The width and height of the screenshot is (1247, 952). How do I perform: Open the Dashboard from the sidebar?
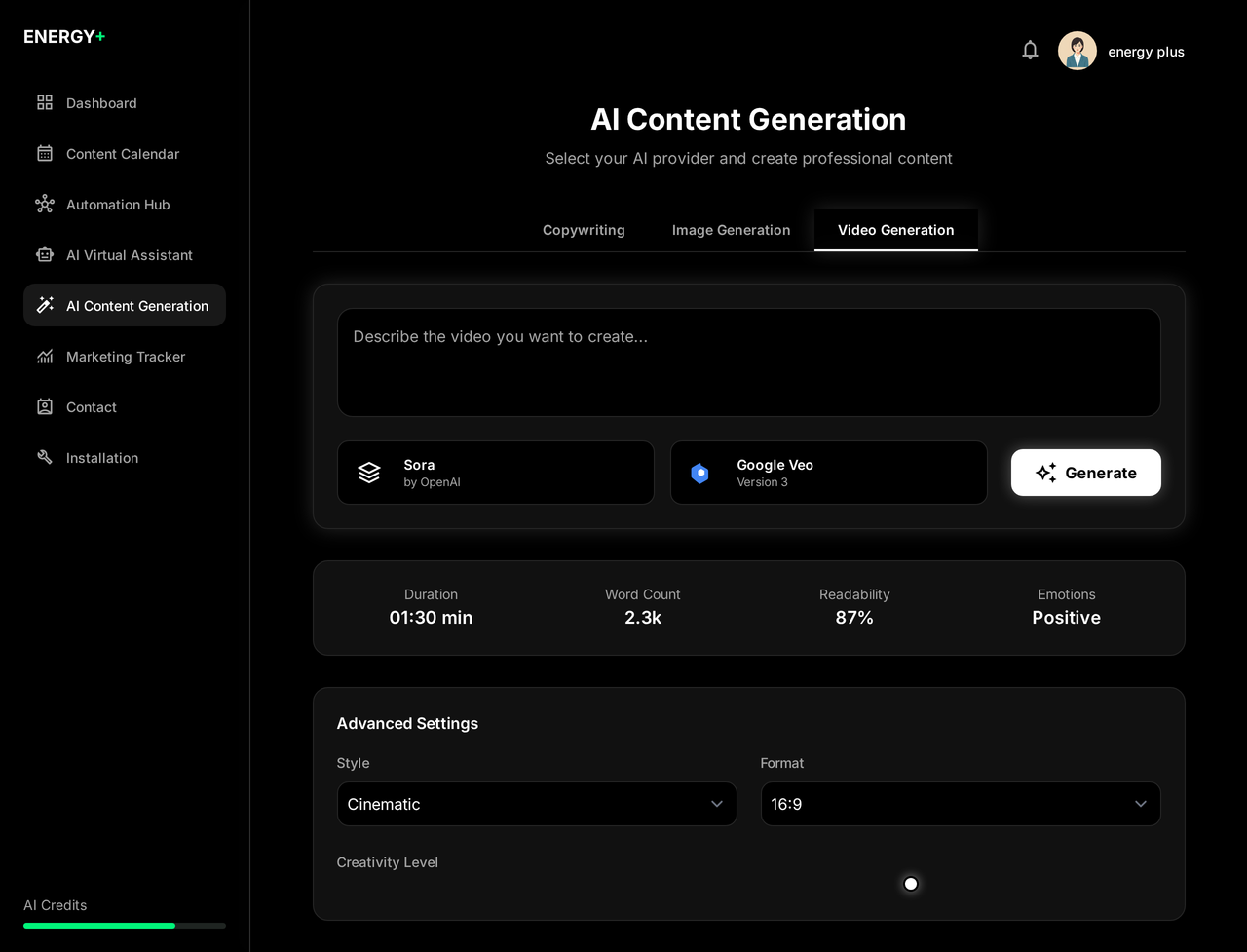tap(101, 102)
